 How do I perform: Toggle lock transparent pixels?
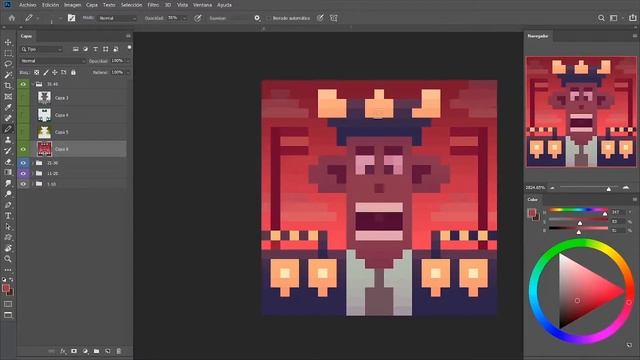point(37,72)
